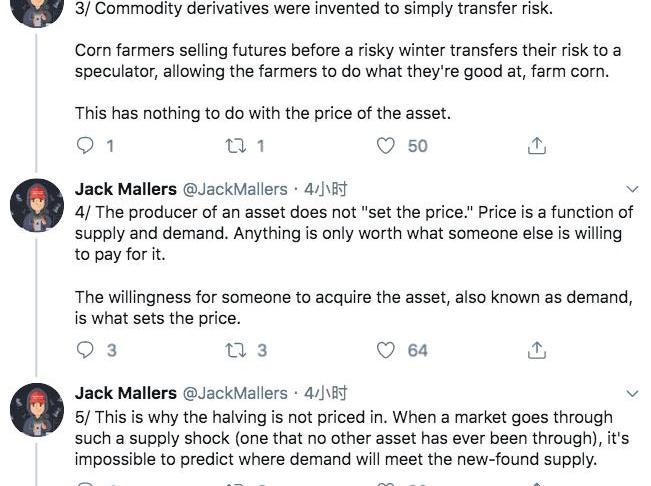Open Jack Mallers avatar on tweet 4/
Viewport: 651px width, 486px height.
pyautogui.click(x=37, y=207)
